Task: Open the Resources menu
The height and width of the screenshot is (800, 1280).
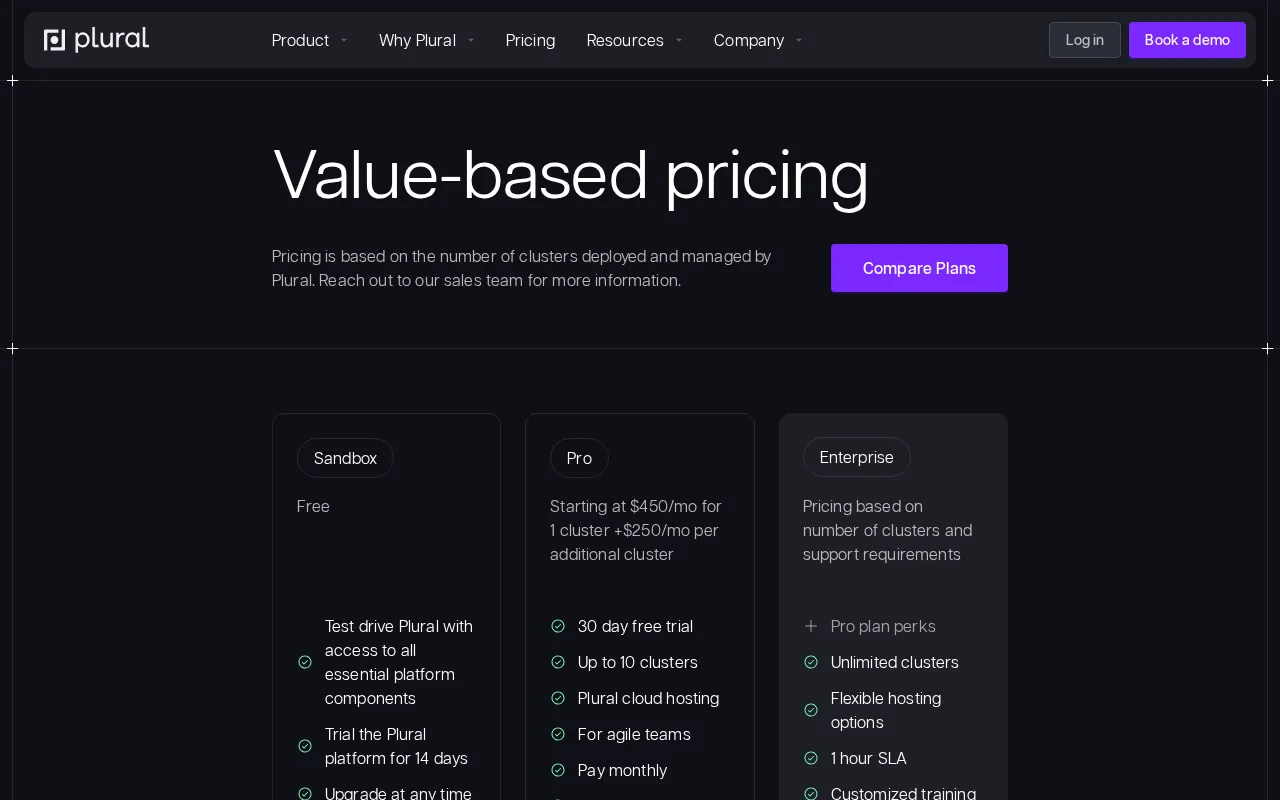Action: [625, 40]
